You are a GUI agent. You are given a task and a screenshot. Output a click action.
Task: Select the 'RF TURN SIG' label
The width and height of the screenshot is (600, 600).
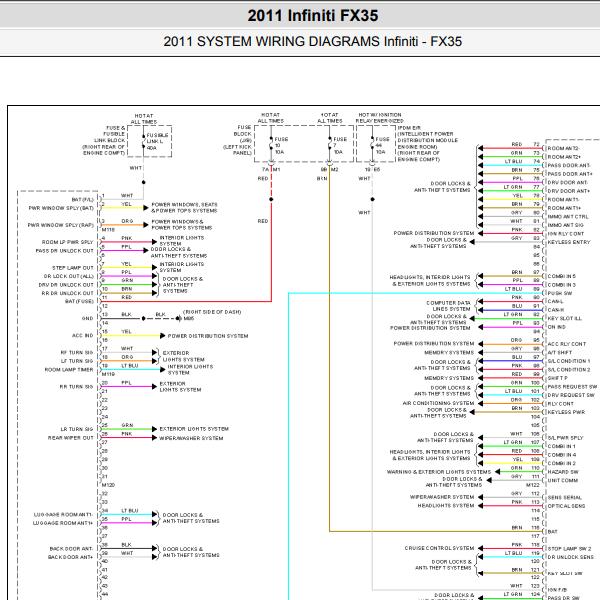(77, 352)
